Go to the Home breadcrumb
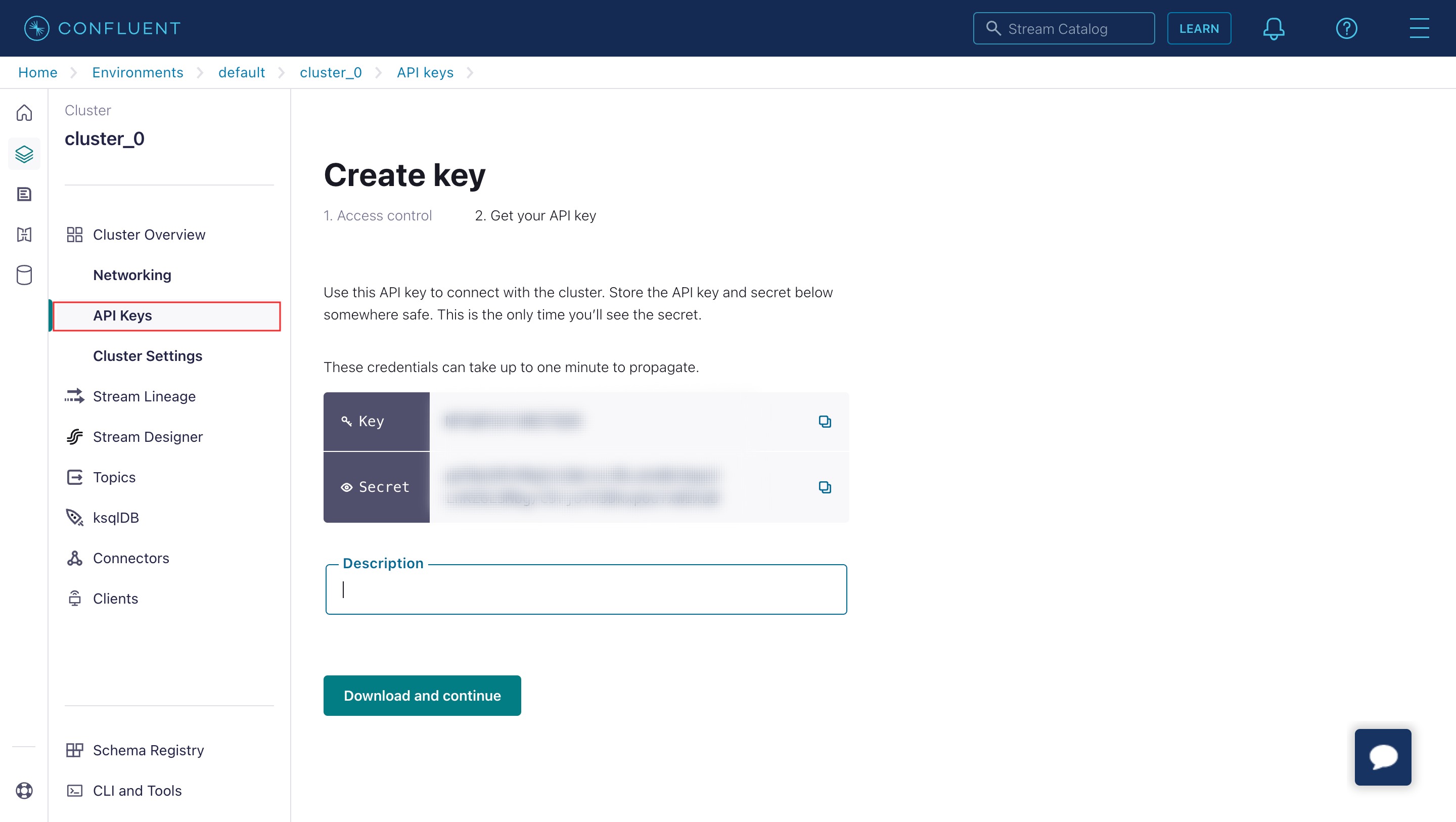Screen dimensions: 1456x822 pos(37,72)
